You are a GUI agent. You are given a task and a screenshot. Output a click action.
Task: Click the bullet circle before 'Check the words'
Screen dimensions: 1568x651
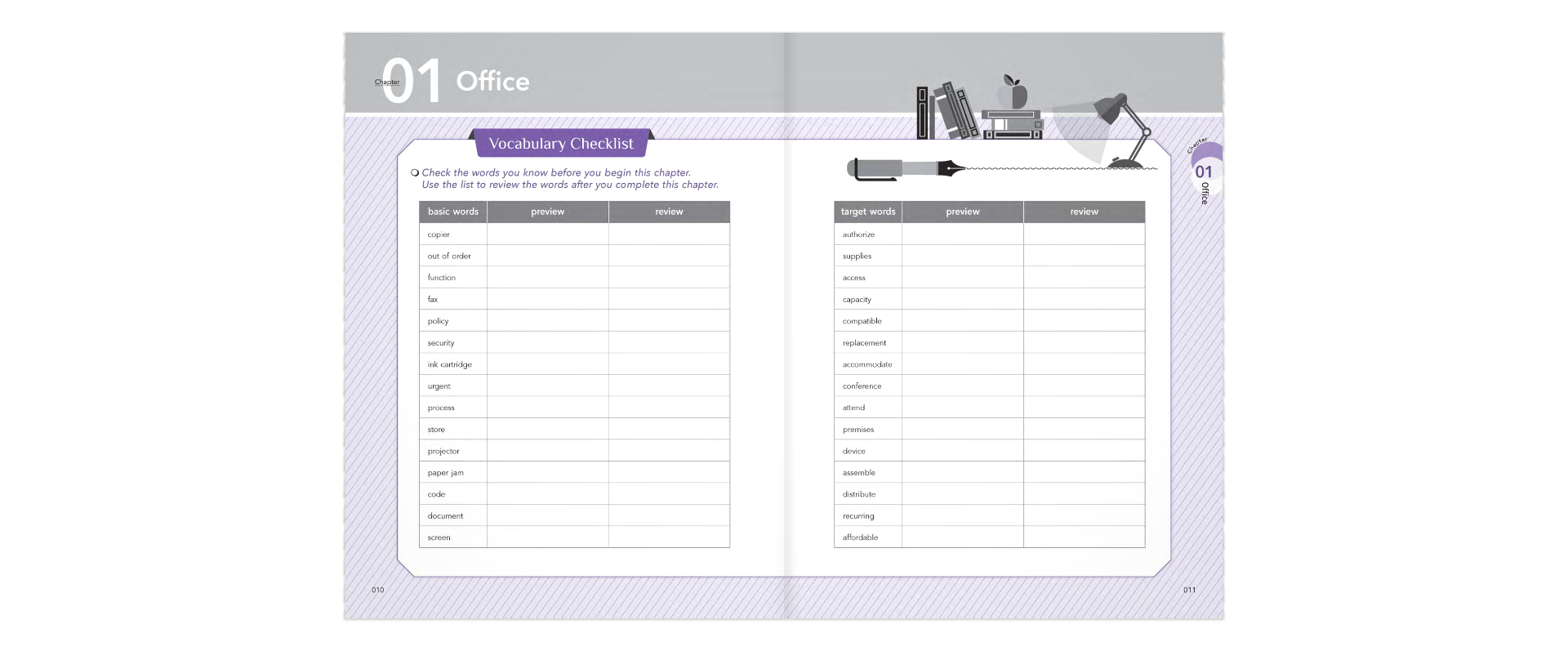(415, 172)
